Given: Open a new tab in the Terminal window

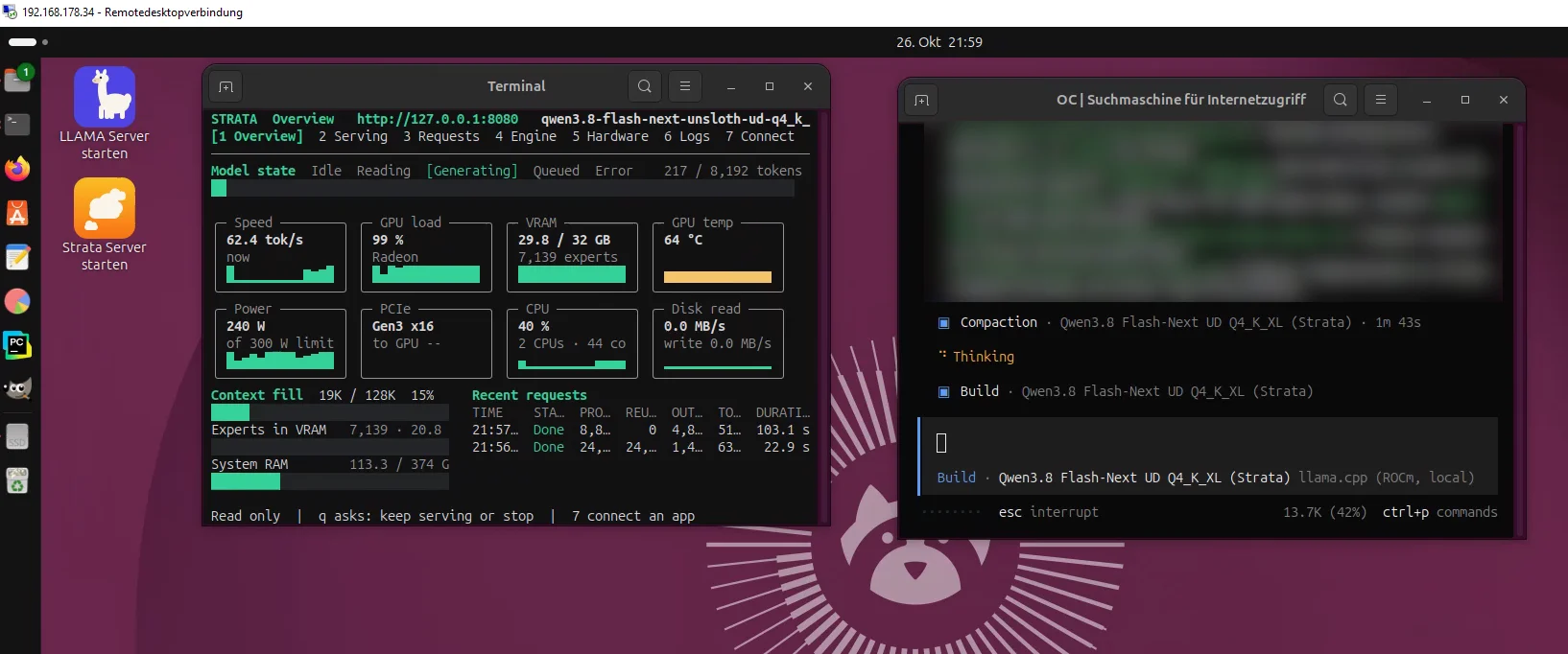Looking at the screenshot, I should point(226,86).
